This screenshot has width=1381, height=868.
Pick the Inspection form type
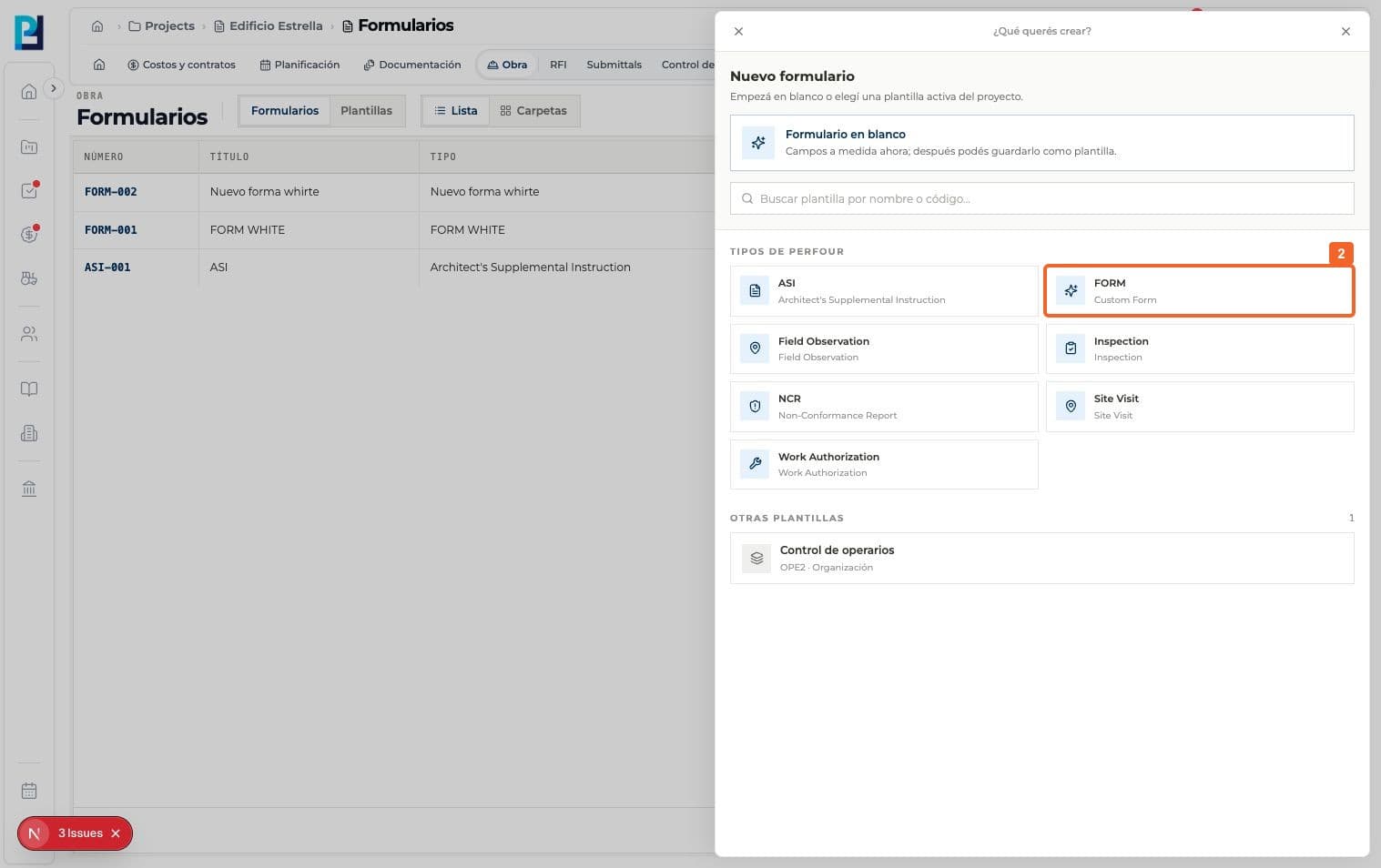pyautogui.click(x=1200, y=348)
